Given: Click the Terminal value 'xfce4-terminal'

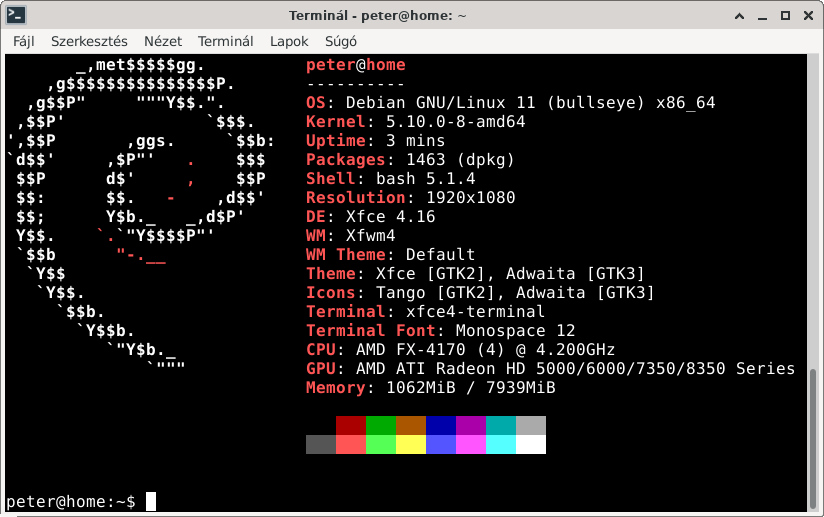Looking at the screenshot, I should pyautogui.click(x=475, y=311).
